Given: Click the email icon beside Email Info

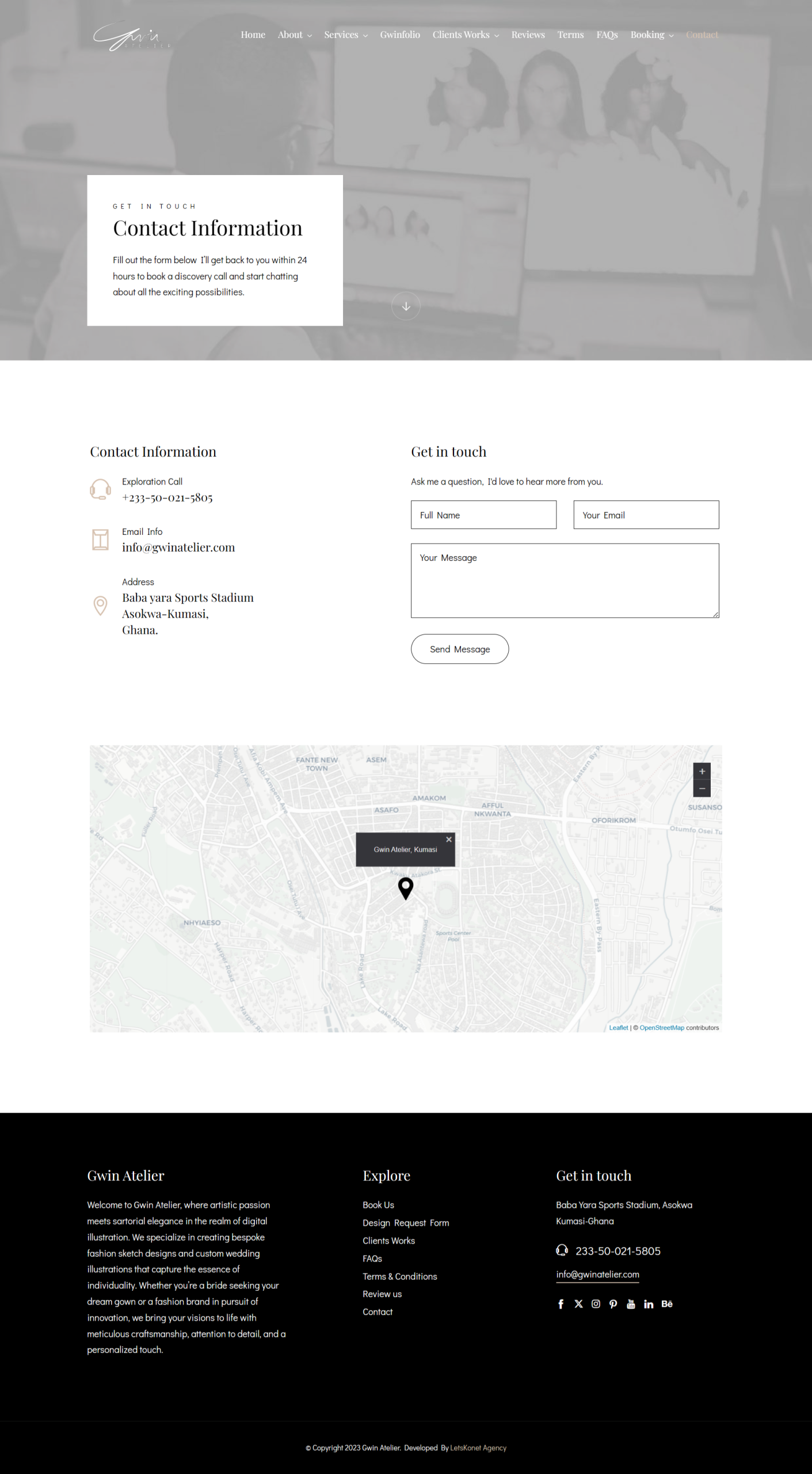Looking at the screenshot, I should pos(100,540).
